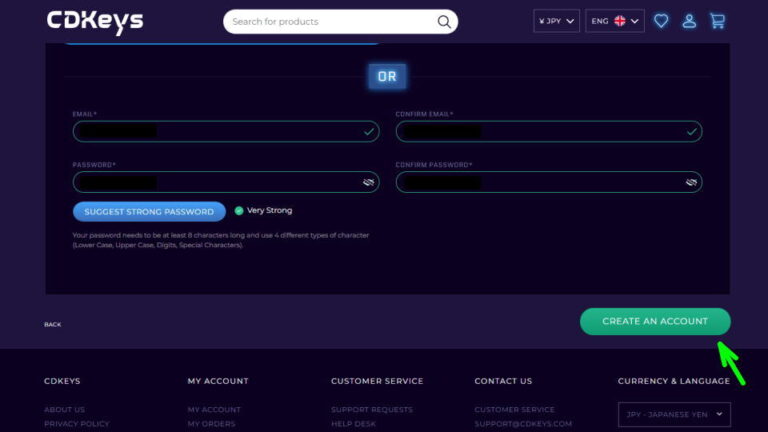The image size is (768, 432).
Task: Open the wishlist heart icon
Action: click(x=661, y=21)
